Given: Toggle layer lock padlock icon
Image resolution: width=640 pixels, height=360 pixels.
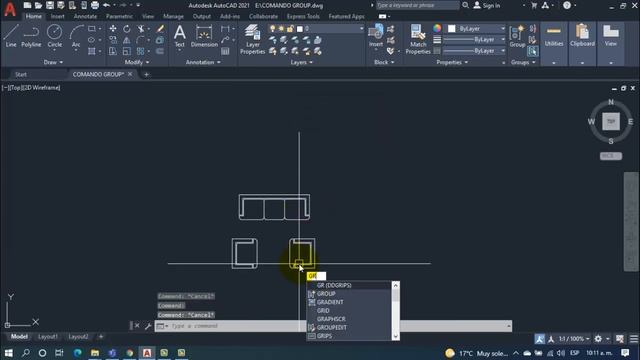Looking at the screenshot, I should click(290, 29).
